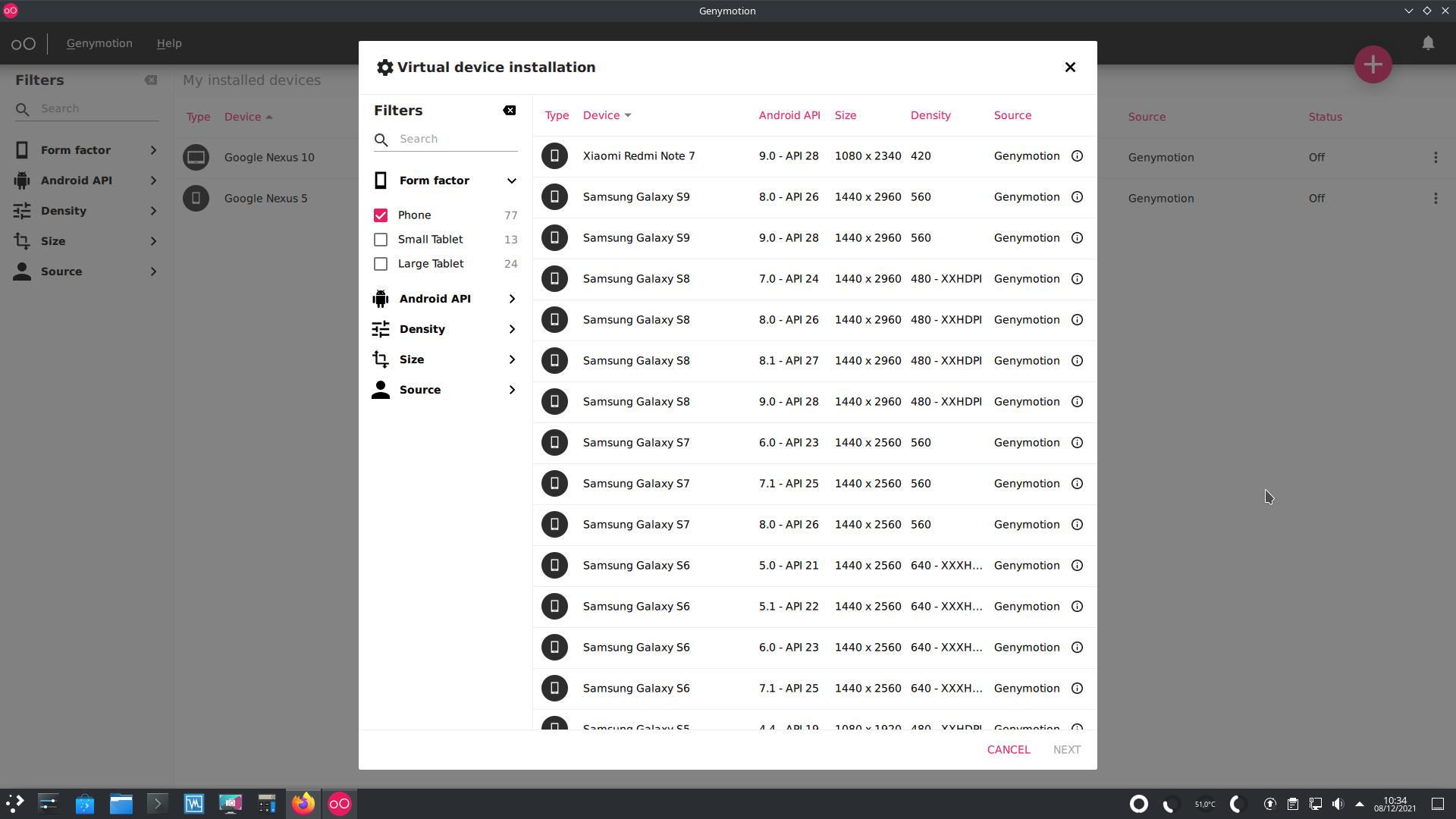Expand Source in main window sidebar
Viewport: 1456px width, 819px height.
pyautogui.click(x=153, y=271)
